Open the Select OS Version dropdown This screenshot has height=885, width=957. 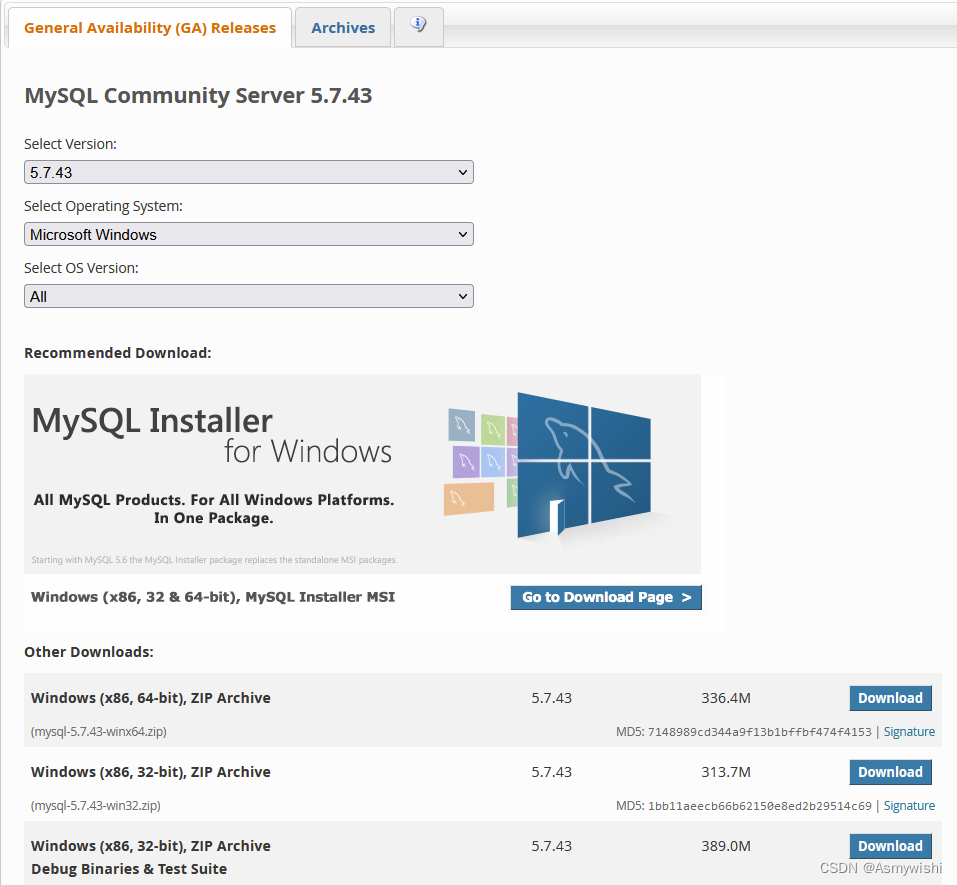click(x=248, y=297)
